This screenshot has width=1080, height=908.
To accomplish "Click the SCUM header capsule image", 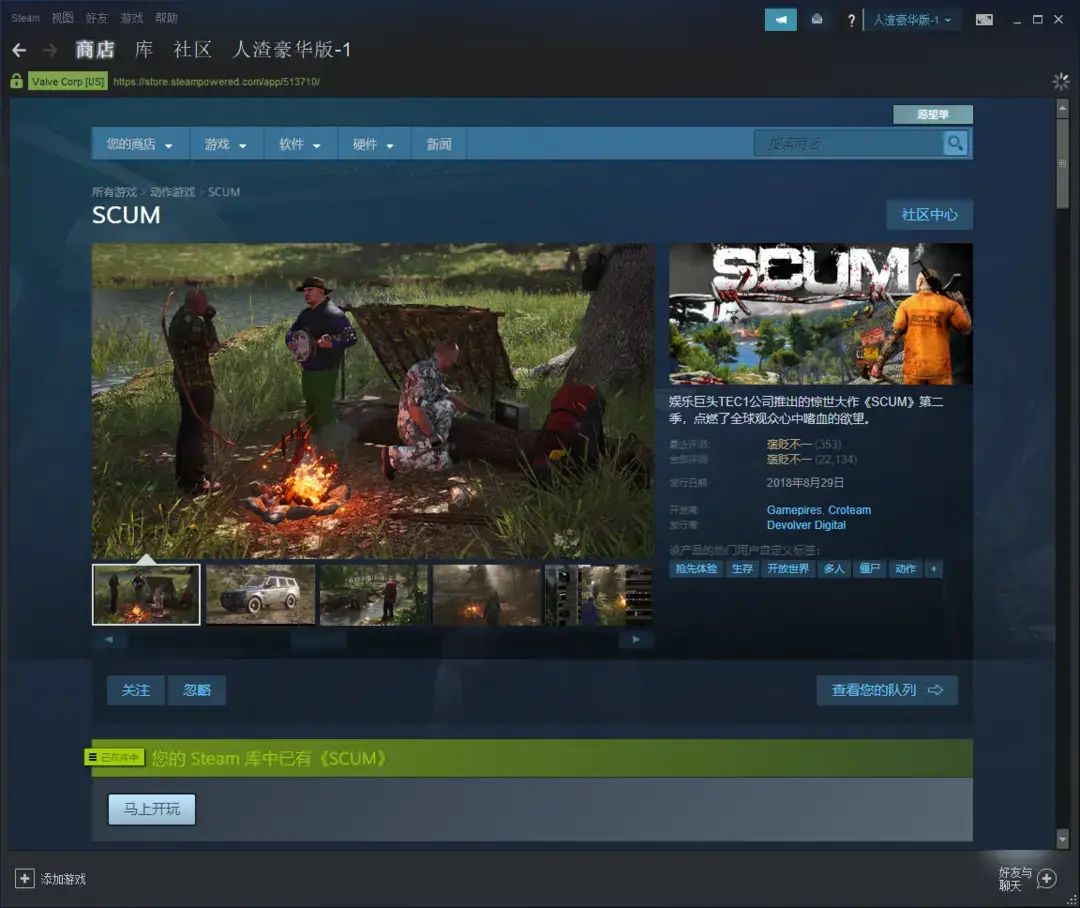I will tap(821, 313).
